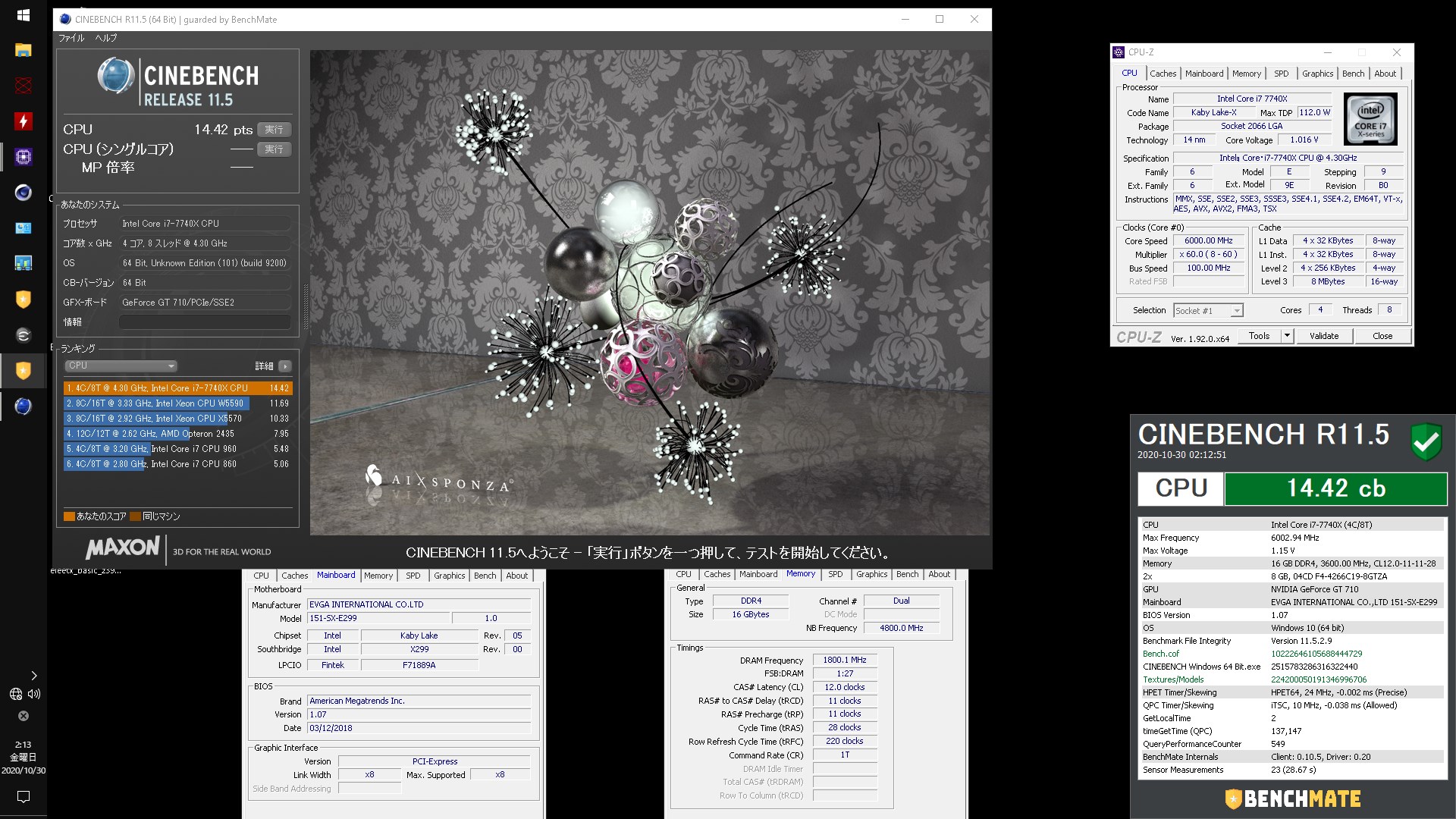The height and width of the screenshot is (819, 1456).
Task: Open the network globe tray icon
Action: (15, 694)
